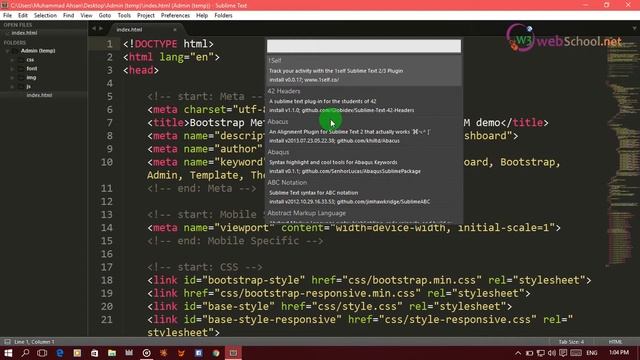The height and width of the screenshot is (360, 640).
Task: Click line number 14 in gutter
Action: (107, 228)
